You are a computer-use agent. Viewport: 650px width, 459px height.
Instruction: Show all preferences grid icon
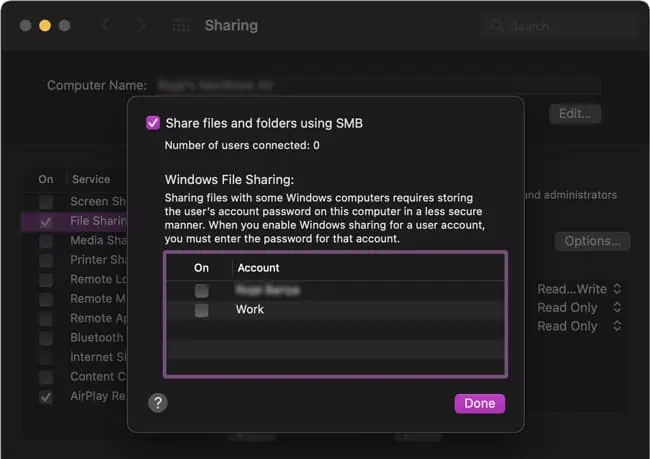(x=182, y=26)
